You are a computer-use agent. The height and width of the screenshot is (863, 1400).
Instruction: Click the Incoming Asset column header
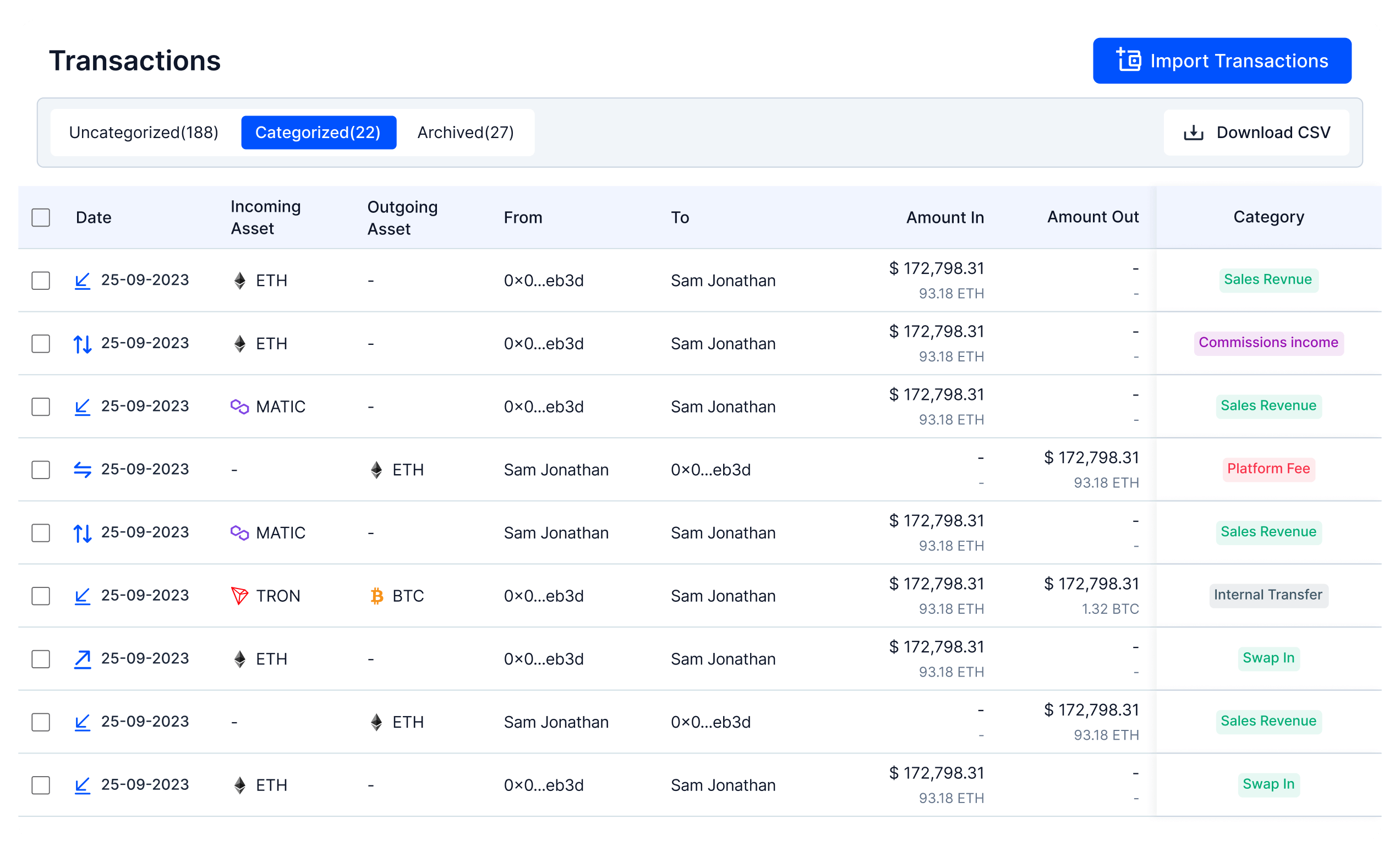click(265, 217)
